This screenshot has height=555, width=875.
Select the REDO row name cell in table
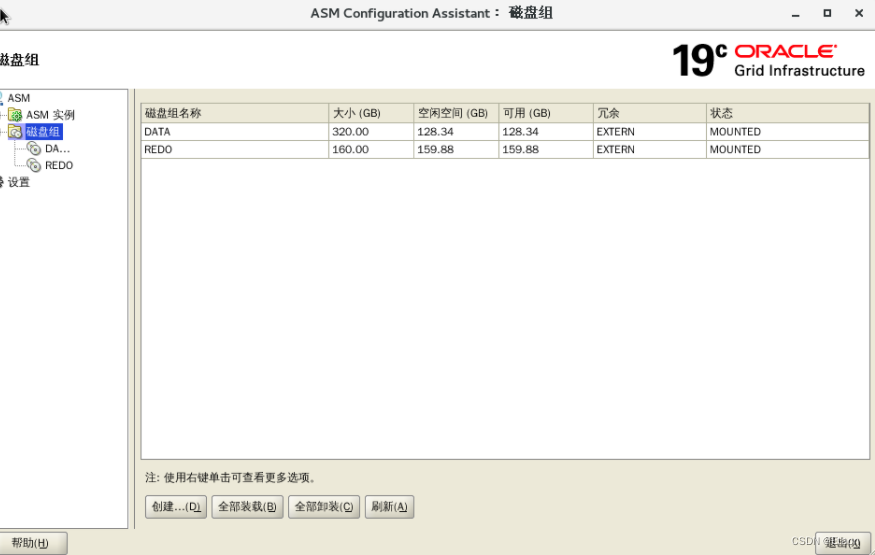(235, 149)
